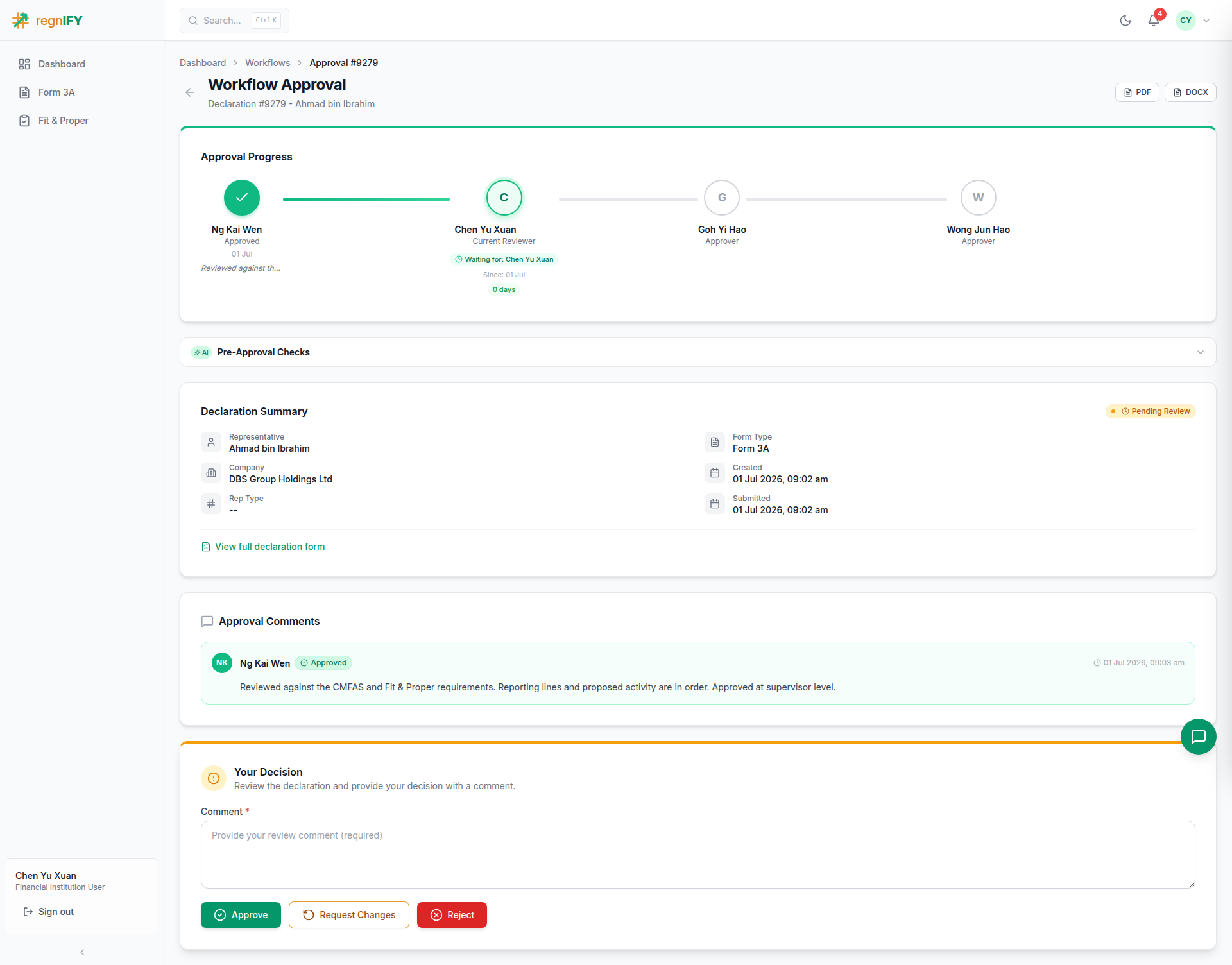Image resolution: width=1232 pixels, height=965 pixels.
Task: Click the Rep Type hash icon
Action: point(211,504)
